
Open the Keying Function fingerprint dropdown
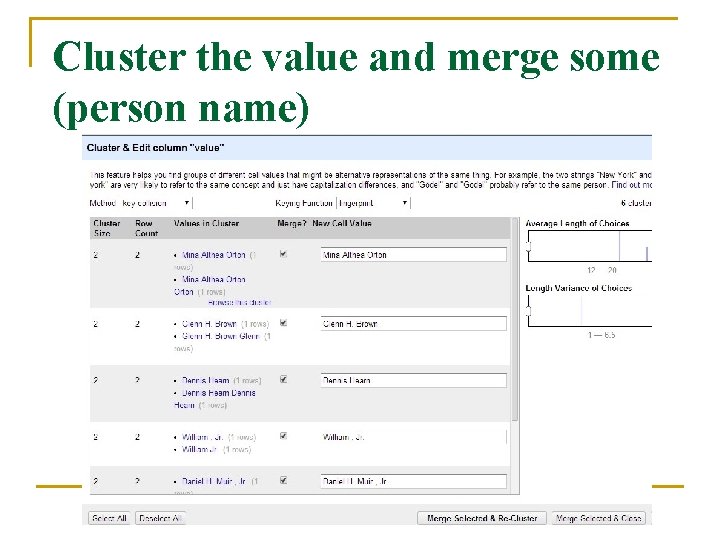373,203
